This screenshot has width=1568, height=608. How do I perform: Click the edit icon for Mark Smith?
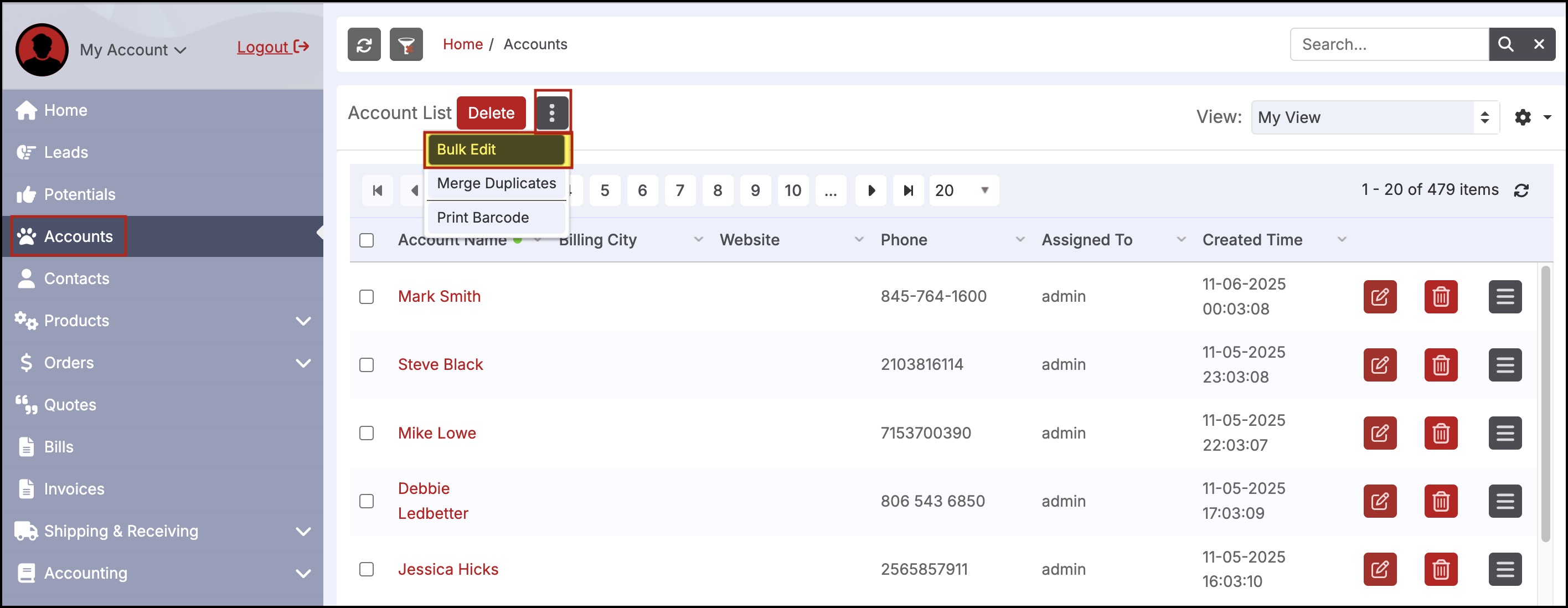coord(1379,297)
